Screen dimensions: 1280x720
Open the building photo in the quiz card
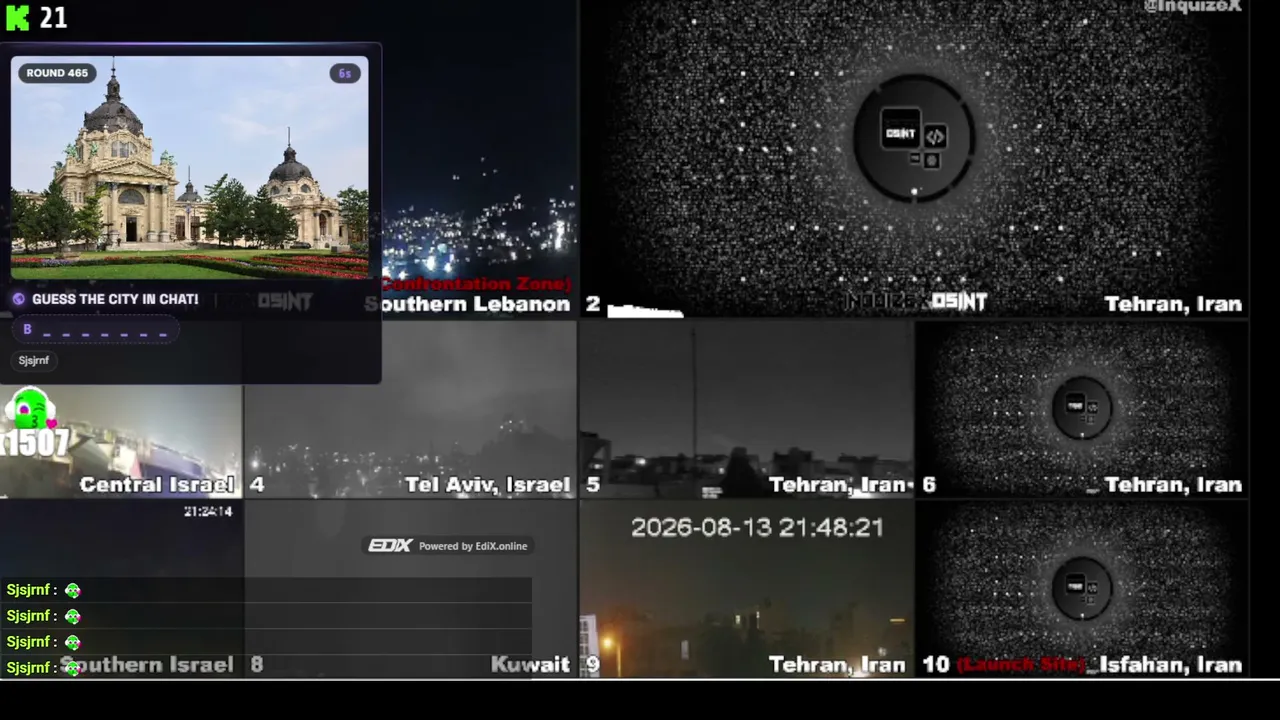tap(190, 167)
